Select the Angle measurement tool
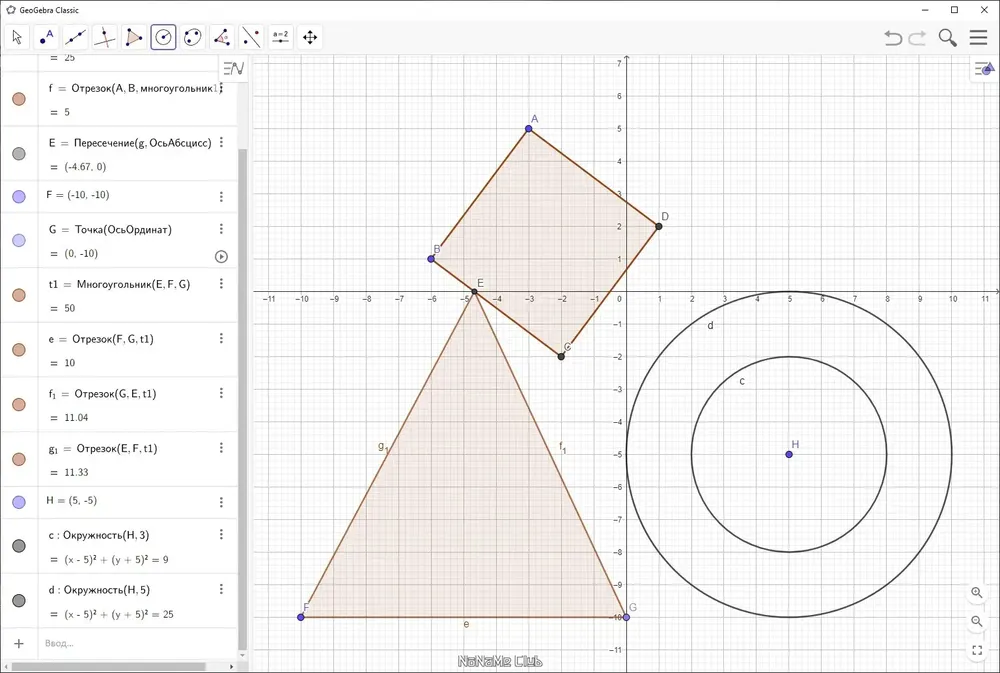1000x673 pixels. (x=222, y=37)
